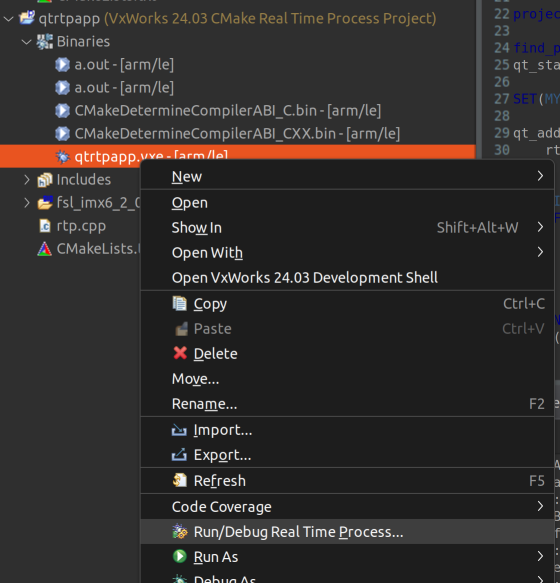The width and height of the screenshot is (560, 583).
Task: Select the Includes label
Action: click(x=84, y=180)
